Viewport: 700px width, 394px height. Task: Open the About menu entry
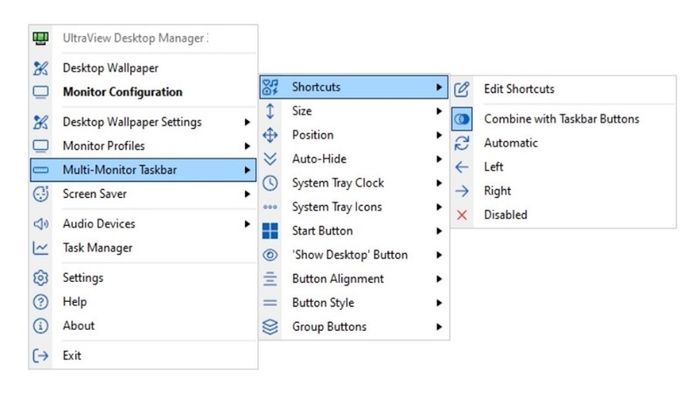point(143,326)
